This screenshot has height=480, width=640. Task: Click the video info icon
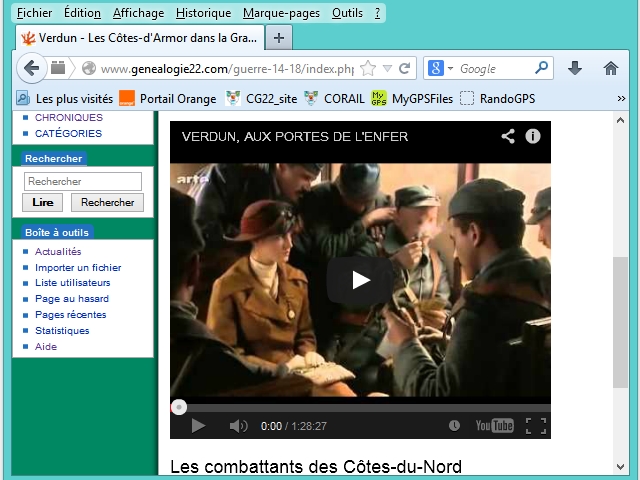click(533, 136)
